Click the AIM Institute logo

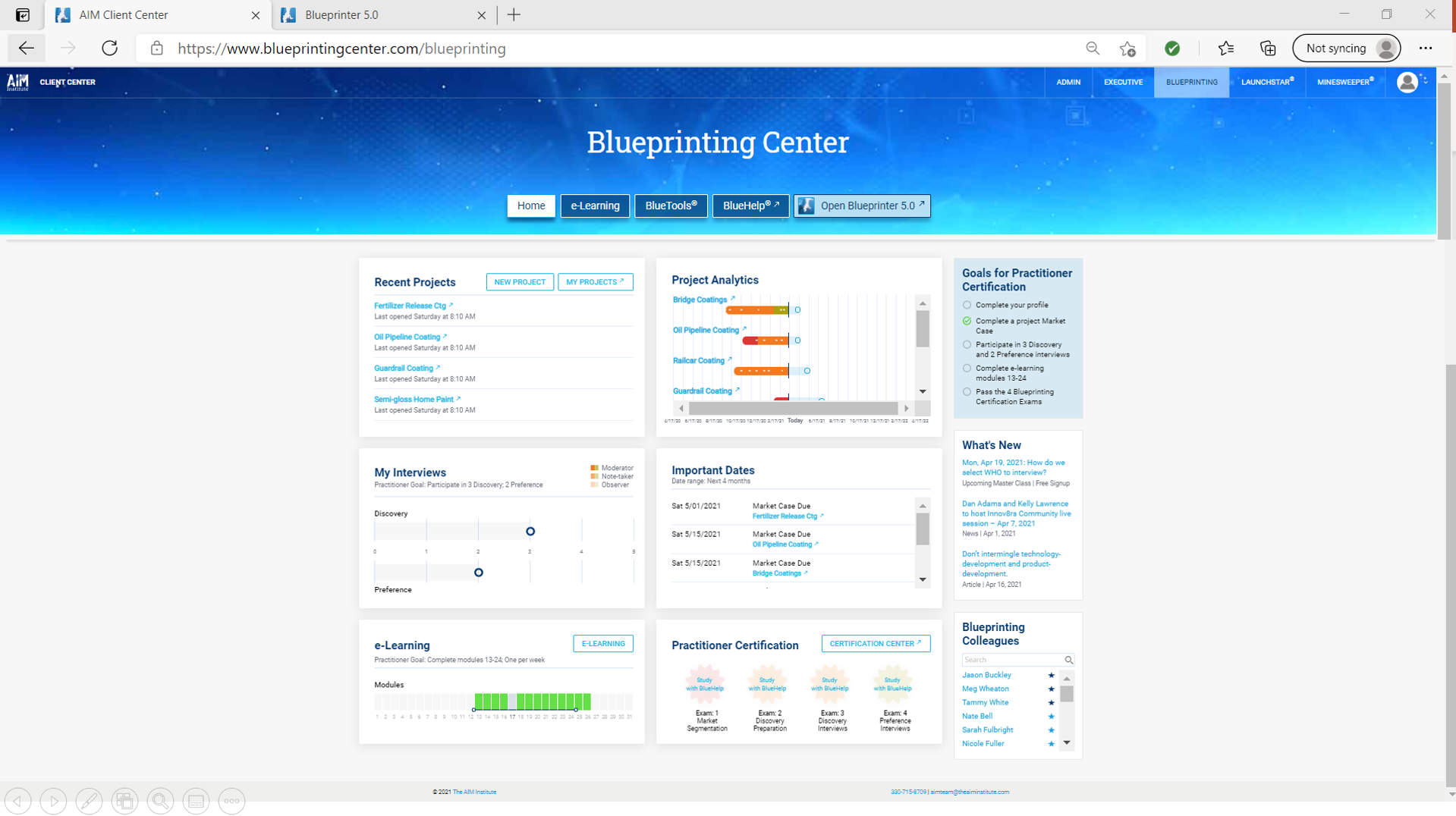click(x=17, y=82)
